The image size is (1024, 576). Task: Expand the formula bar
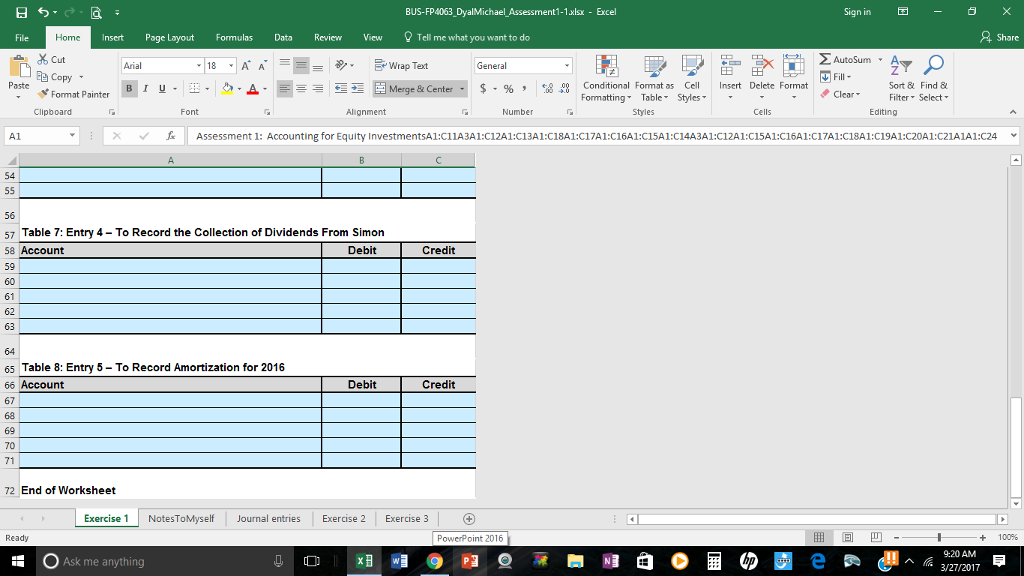[1013, 136]
